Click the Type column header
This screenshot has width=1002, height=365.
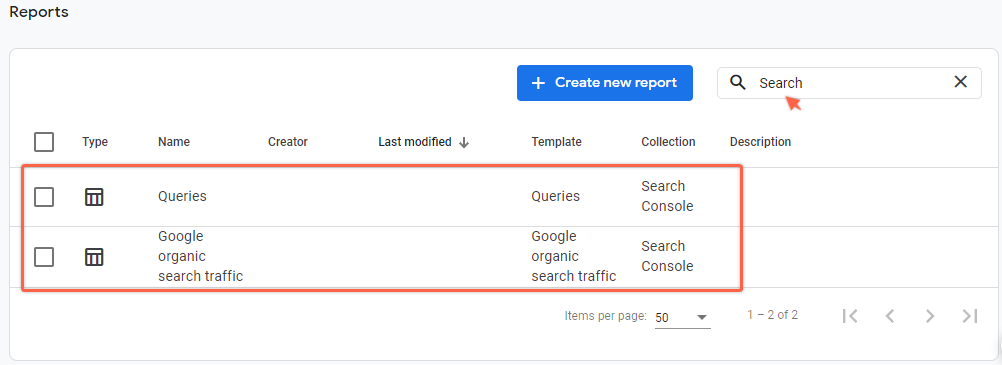[x=95, y=142]
